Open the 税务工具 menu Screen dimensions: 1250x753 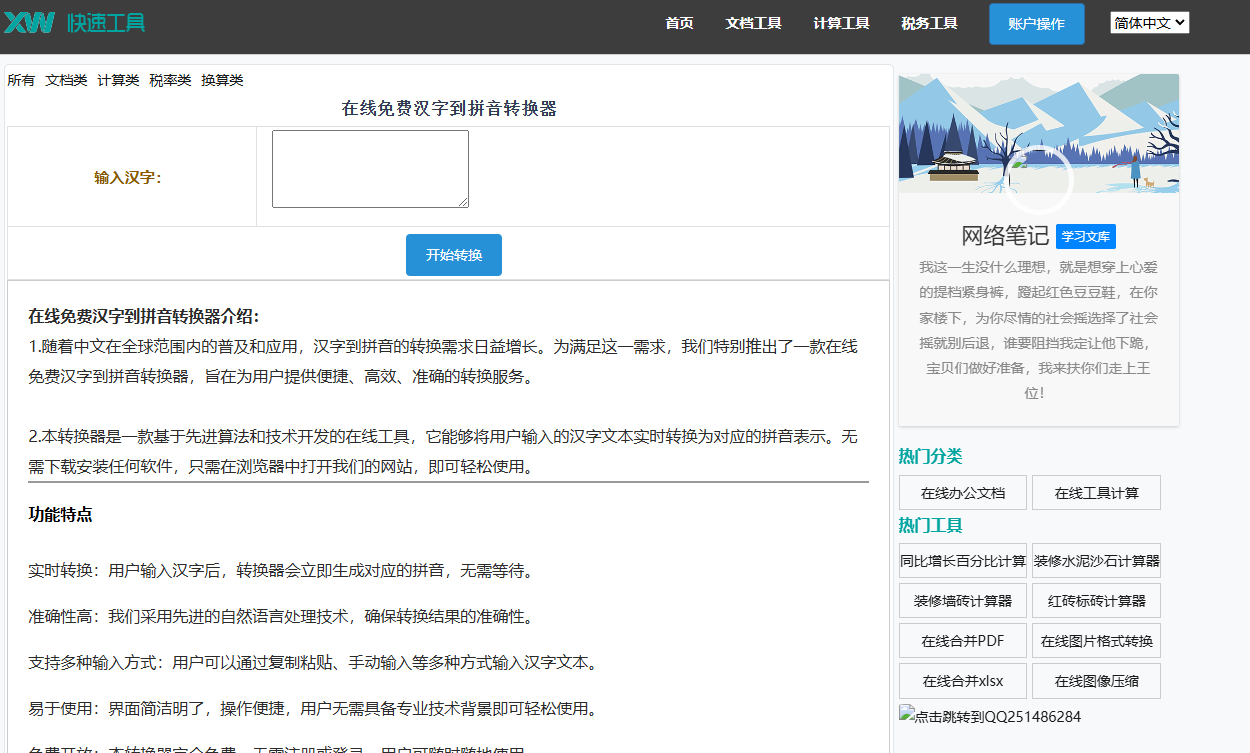coord(929,23)
